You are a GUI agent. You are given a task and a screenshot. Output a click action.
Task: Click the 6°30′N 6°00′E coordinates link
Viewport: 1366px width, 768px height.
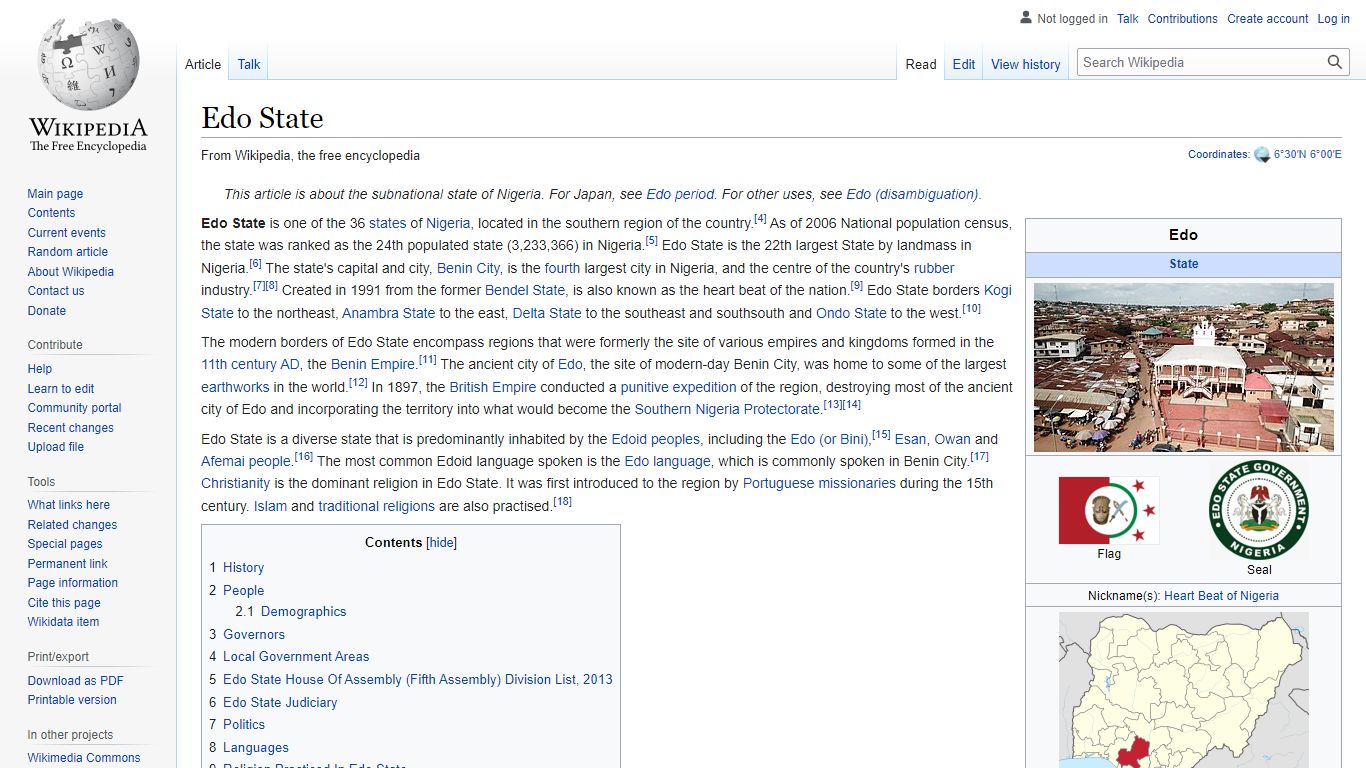(1307, 155)
